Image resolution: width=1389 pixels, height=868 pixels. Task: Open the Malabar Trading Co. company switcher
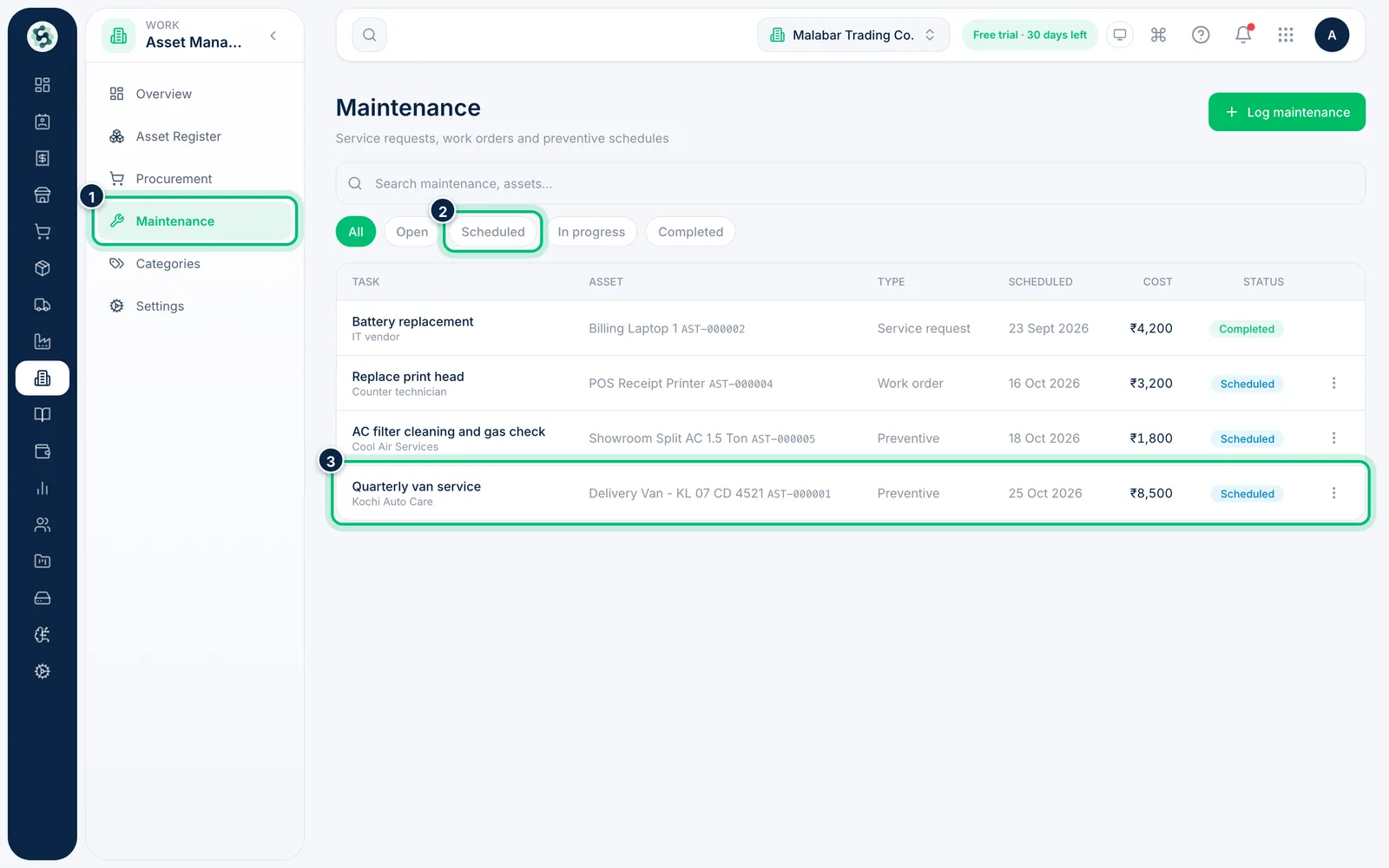(853, 35)
